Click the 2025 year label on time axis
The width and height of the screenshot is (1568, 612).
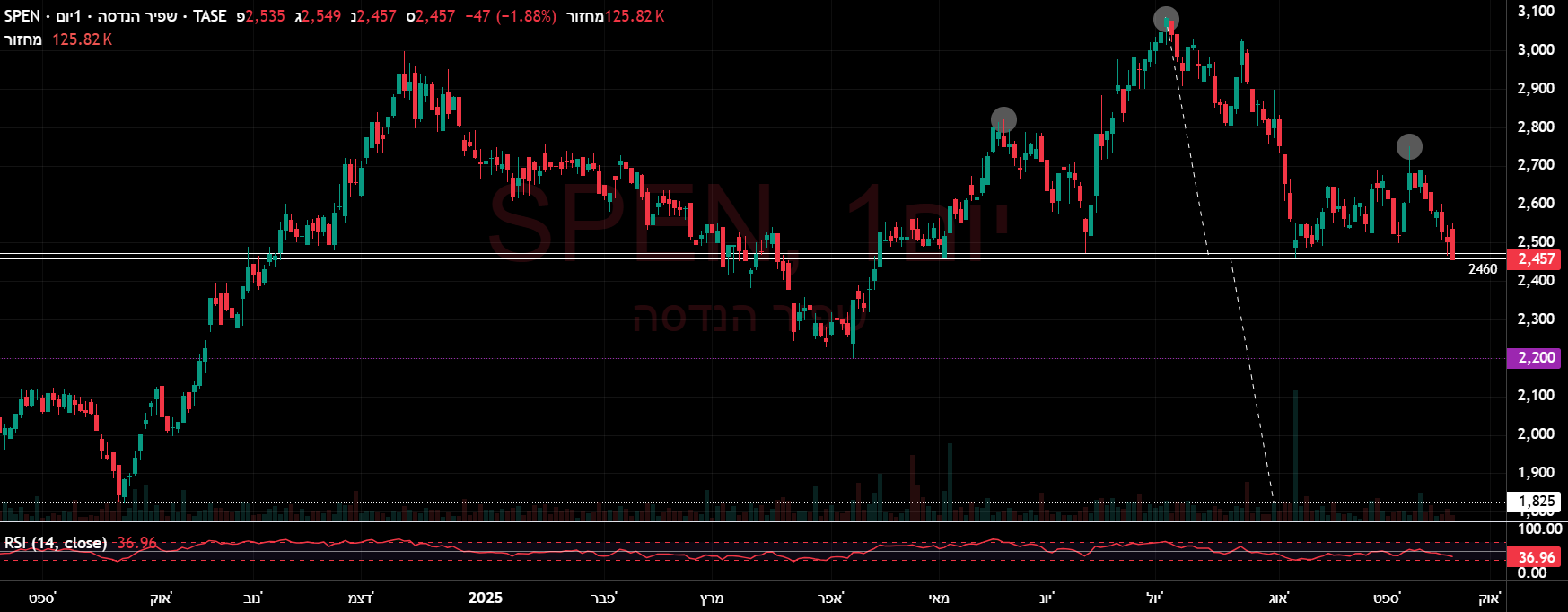coord(486,598)
